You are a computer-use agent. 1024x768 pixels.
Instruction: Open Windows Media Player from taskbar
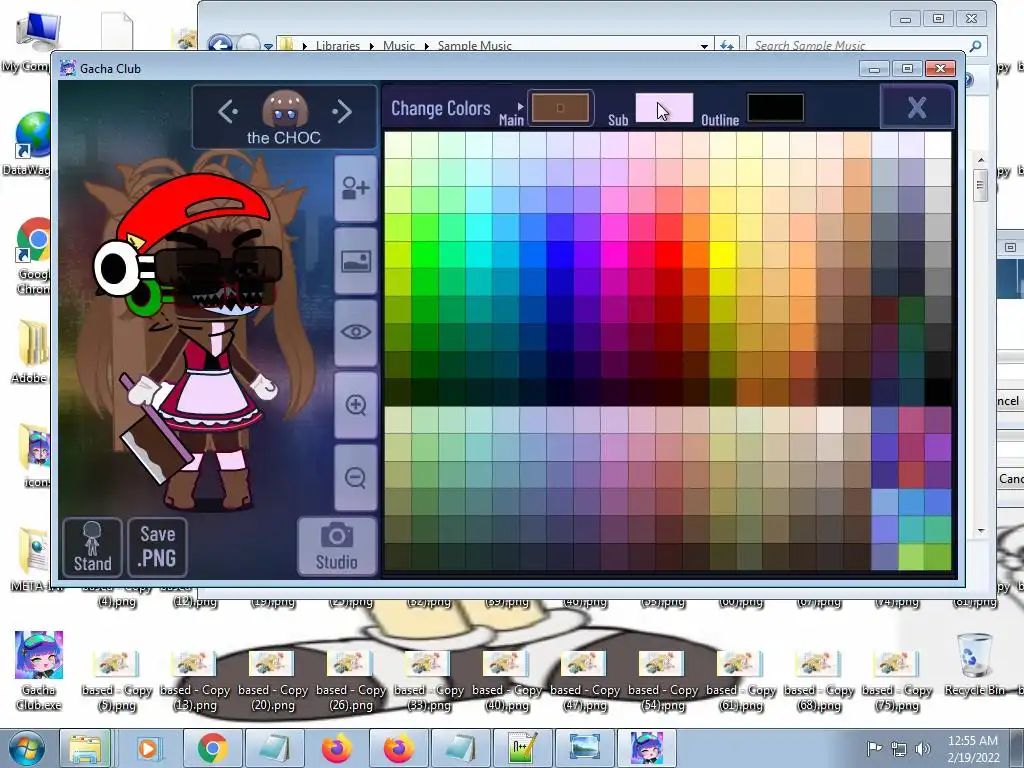coord(148,748)
